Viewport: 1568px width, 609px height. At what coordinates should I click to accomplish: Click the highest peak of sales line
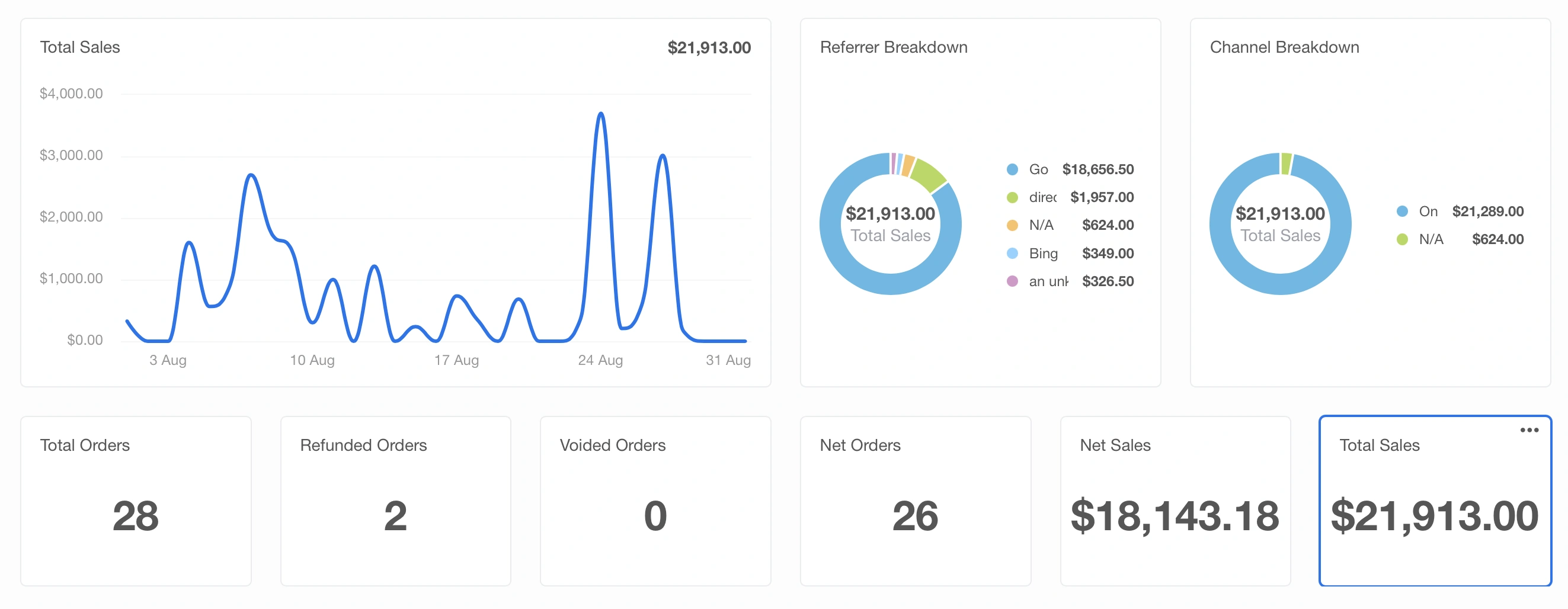pyautogui.click(x=601, y=114)
